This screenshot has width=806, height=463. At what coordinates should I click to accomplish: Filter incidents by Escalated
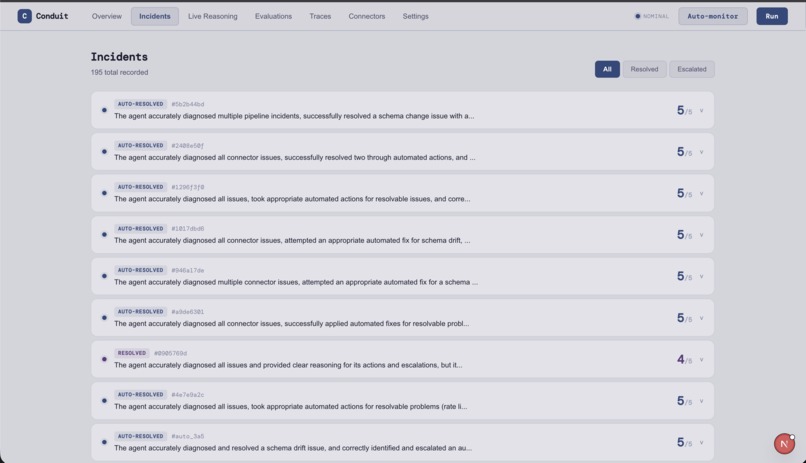point(691,69)
